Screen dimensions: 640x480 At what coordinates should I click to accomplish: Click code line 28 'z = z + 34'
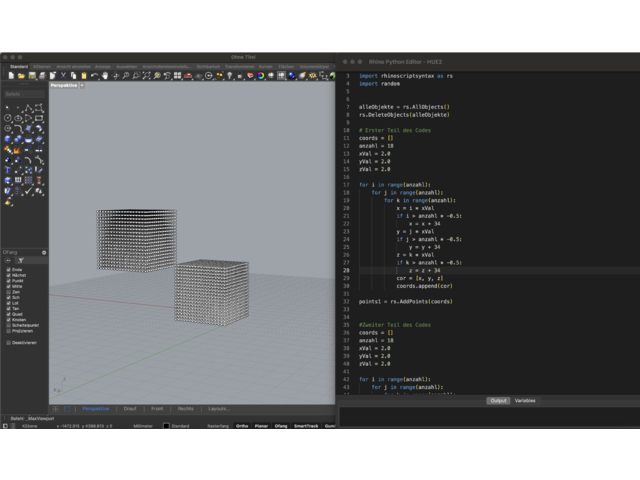(424, 271)
